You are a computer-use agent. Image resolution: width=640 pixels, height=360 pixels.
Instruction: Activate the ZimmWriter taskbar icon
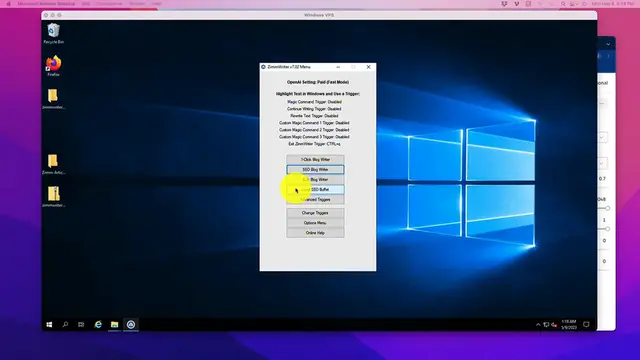(131, 324)
